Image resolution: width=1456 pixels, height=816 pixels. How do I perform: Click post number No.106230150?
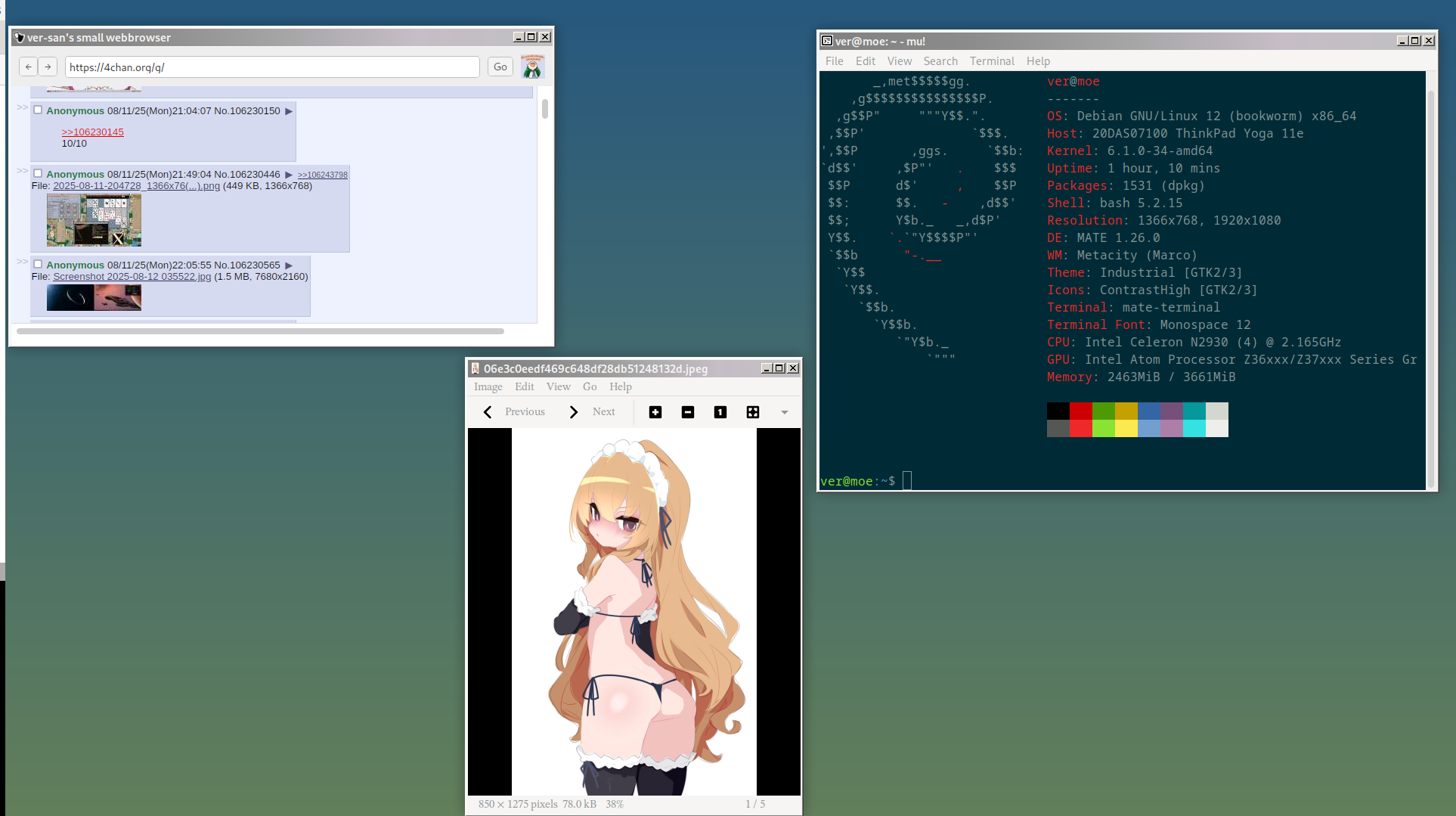coord(247,110)
